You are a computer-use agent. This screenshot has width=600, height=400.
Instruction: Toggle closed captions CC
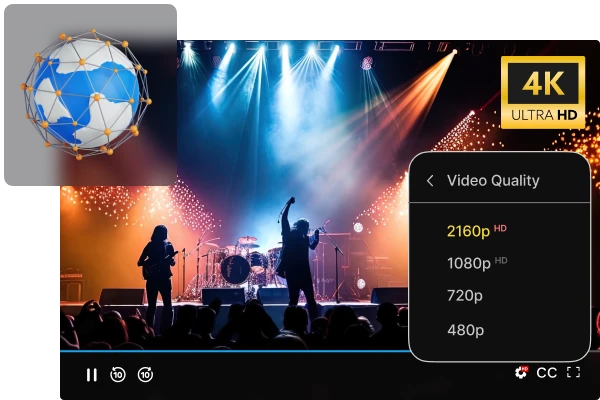click(546, 373)
